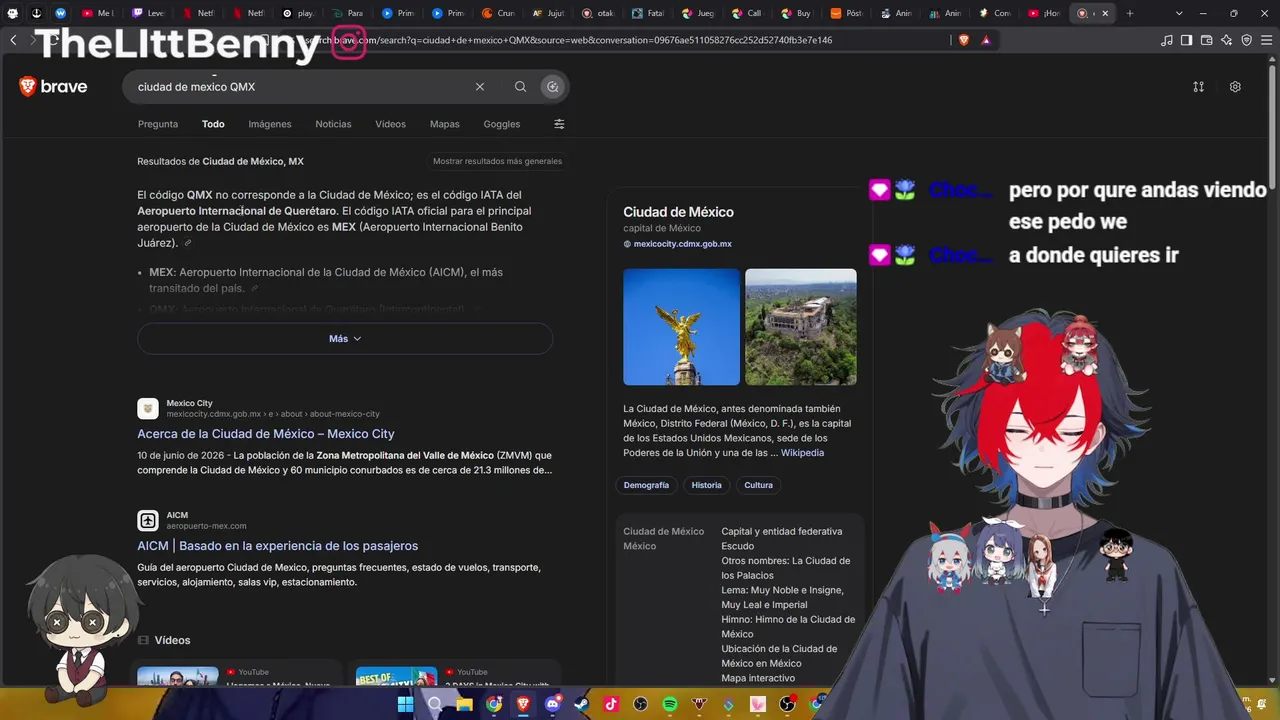1280x720 pixels.
Task: Open Spotify from the taskbar
Action: click(x=670, y=704)
